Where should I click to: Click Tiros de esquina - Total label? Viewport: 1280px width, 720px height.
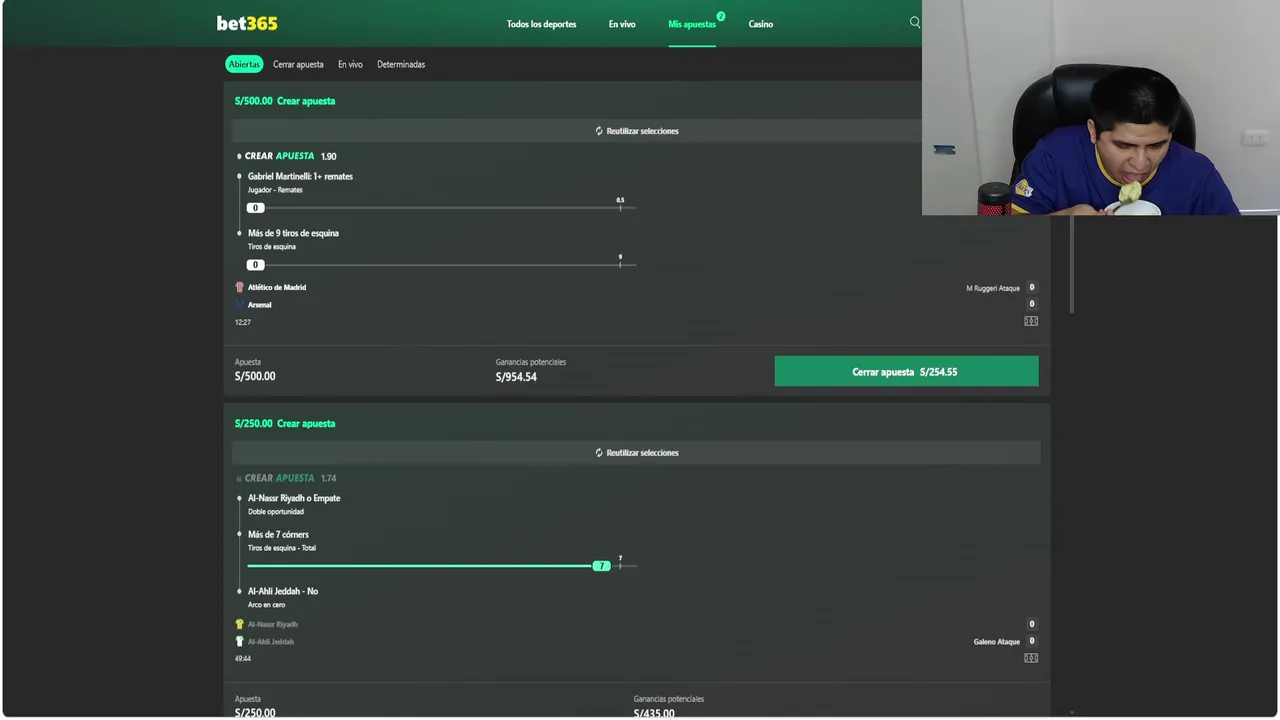click(x=282, y=547)
